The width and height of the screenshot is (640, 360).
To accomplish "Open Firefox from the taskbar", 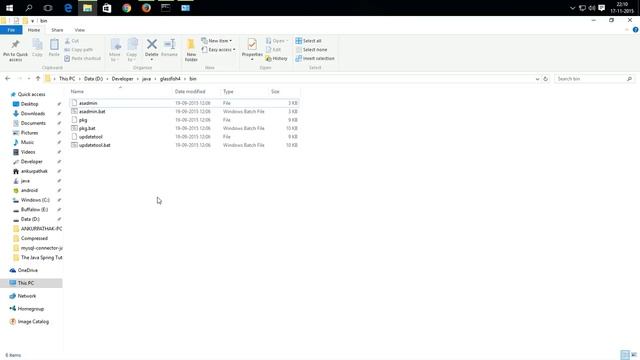I will (x=146, y=8).
